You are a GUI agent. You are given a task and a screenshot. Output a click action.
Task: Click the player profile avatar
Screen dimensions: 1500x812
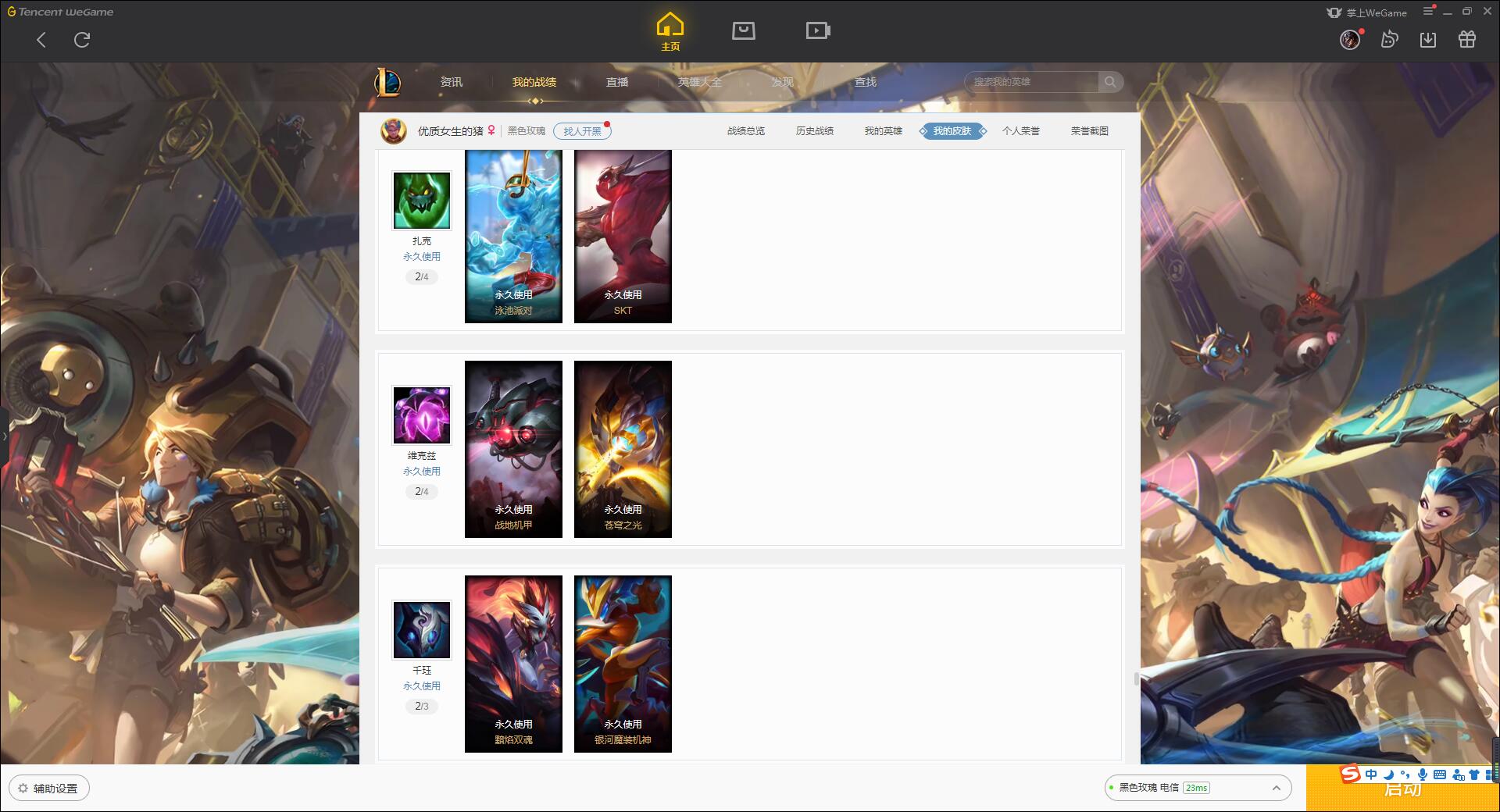tap(394, 131)
